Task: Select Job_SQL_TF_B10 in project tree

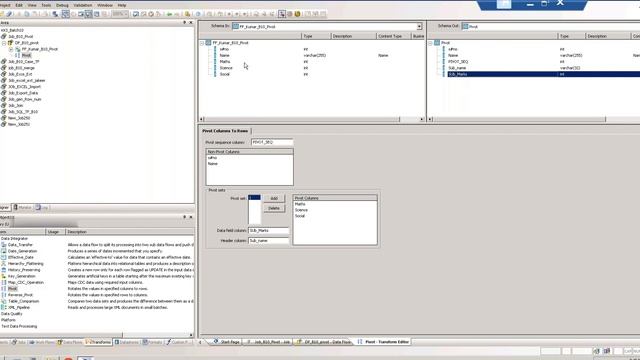Action: click(23, 112)
